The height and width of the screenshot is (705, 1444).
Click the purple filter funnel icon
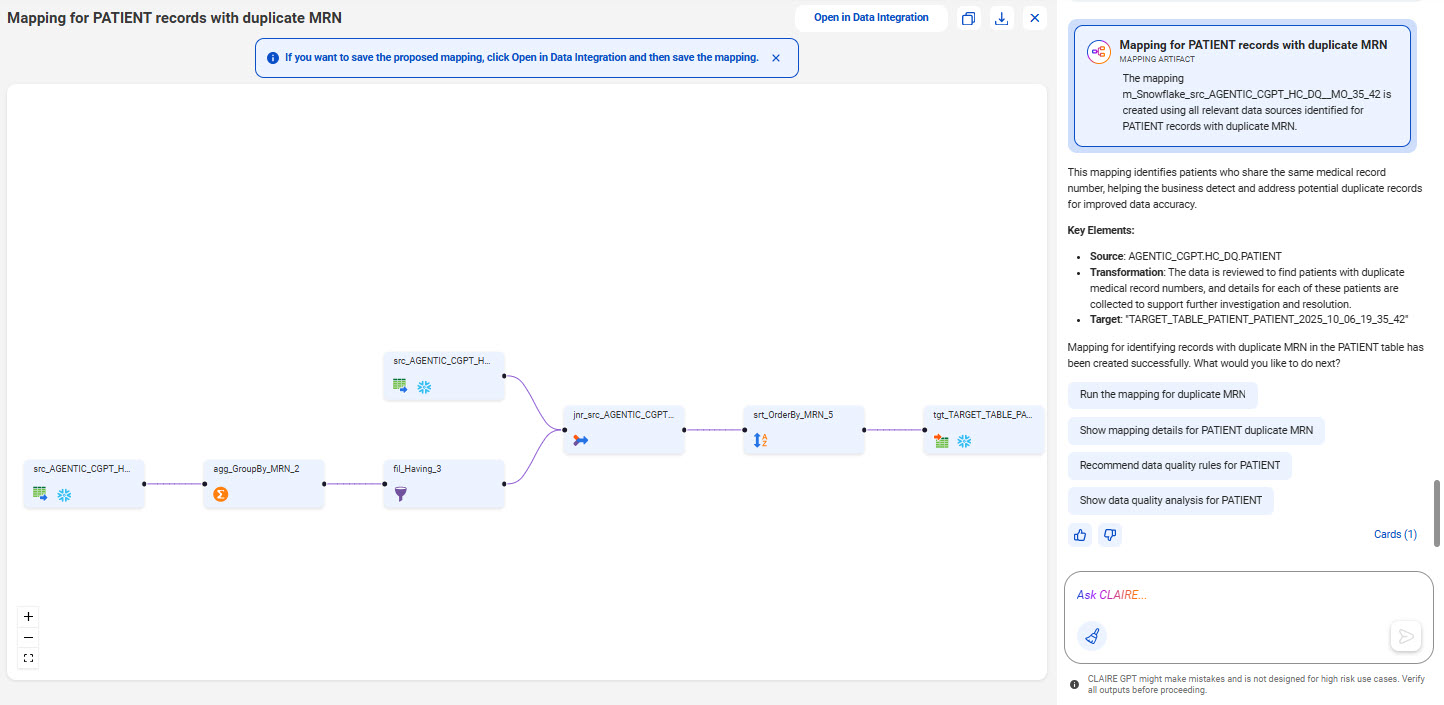(x=401, y=494)
